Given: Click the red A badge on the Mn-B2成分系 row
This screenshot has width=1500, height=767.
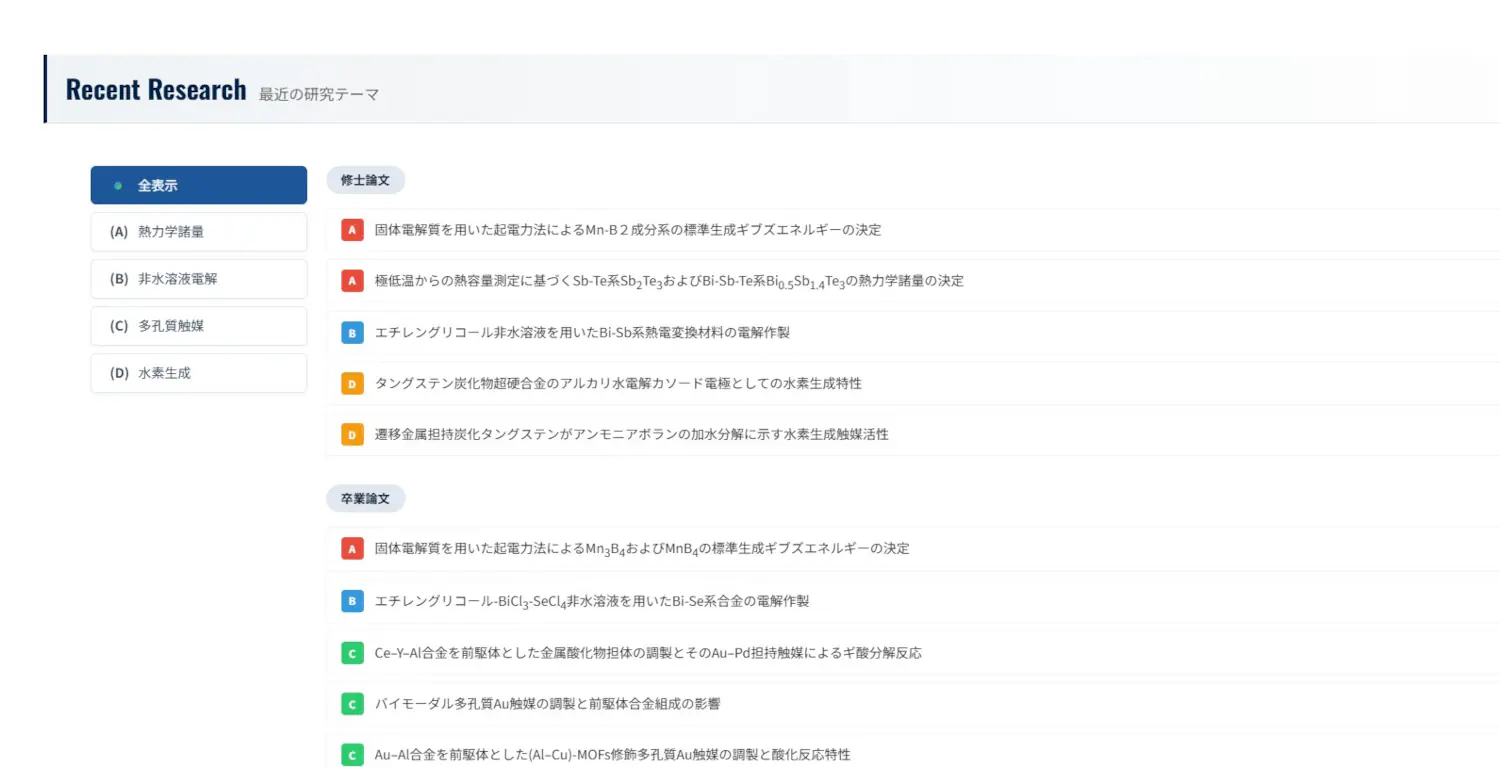Looking at the screenshot, I should point(352,230).
